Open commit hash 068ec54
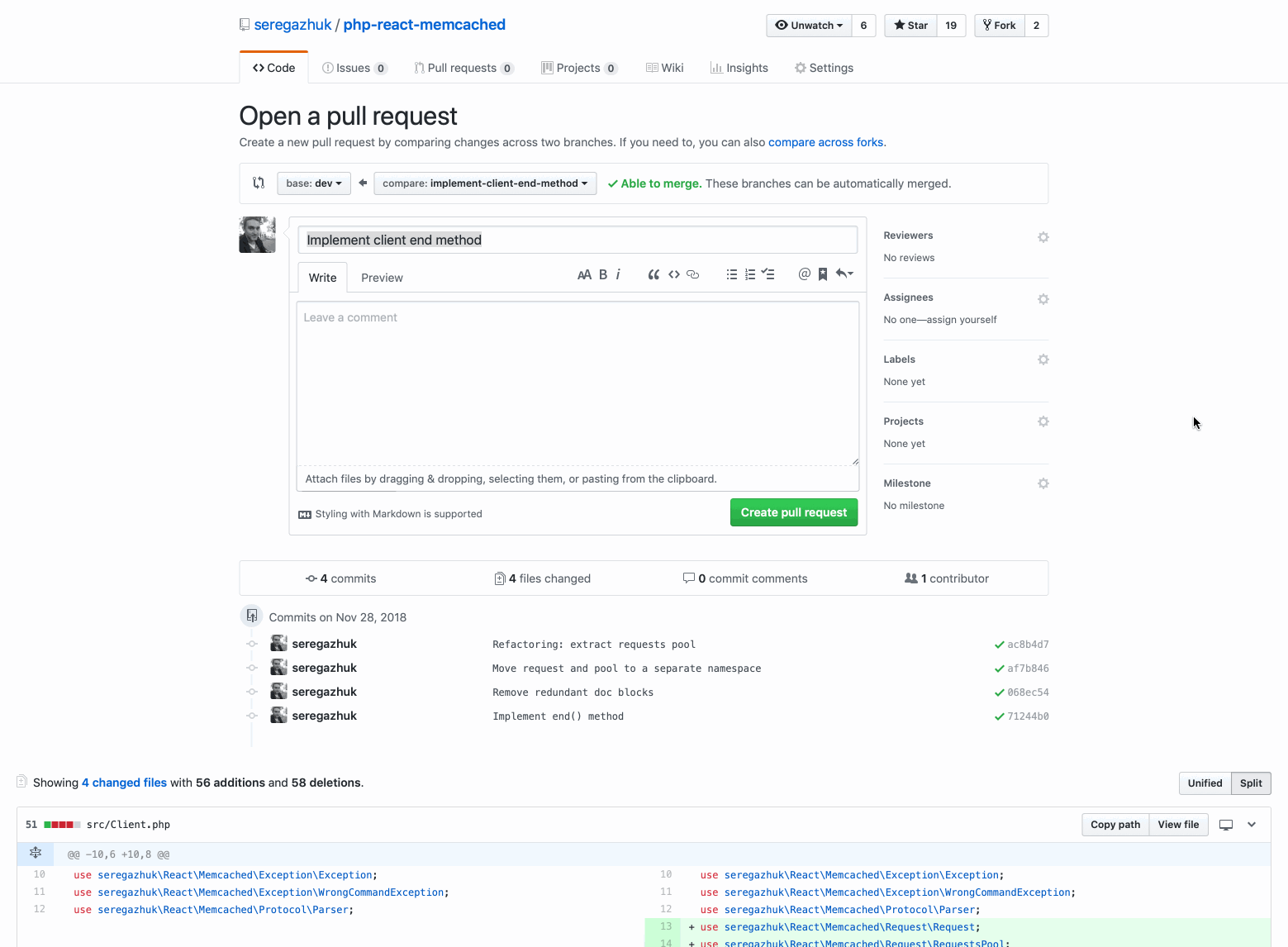1288x947 pixels. 1028,692
